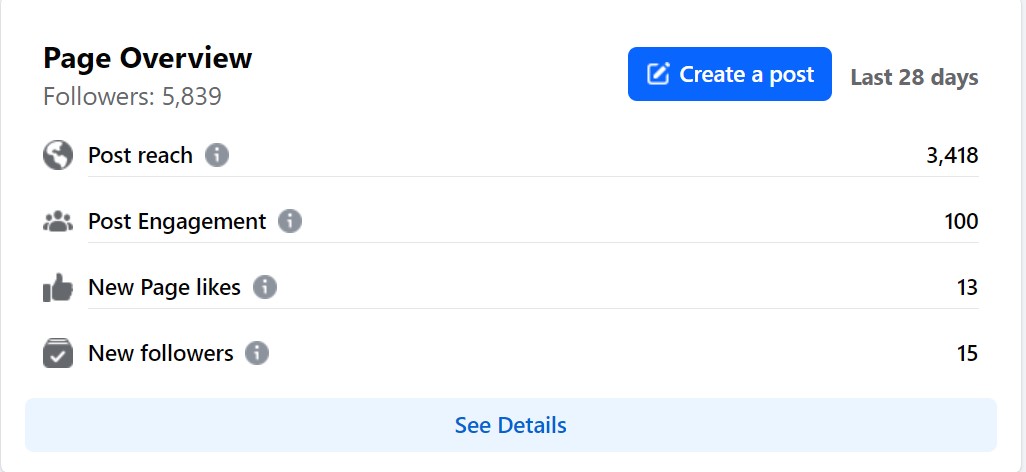The width and height of the screenshot is (1026, 472).
Task: Click the checkmark box icon for New followers
Action: pyautogui.click(x=58, y=354)
